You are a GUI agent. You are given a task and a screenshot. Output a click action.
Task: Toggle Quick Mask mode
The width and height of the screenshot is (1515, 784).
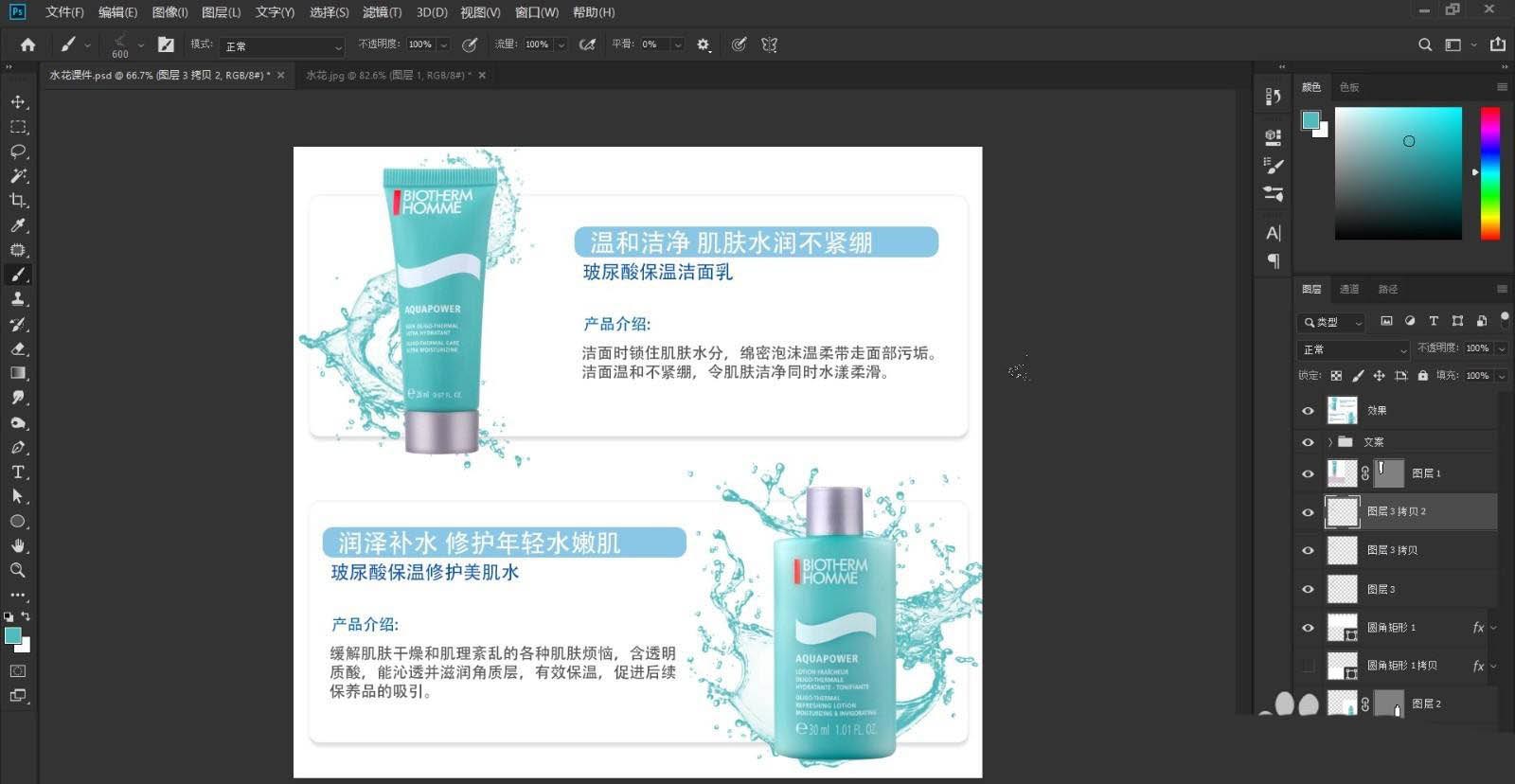click(18, 670)
